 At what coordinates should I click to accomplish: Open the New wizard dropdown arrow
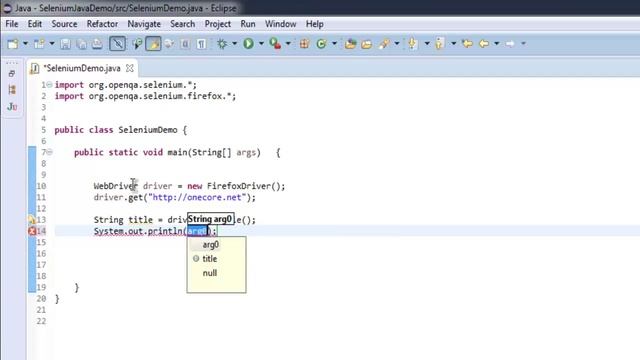click(25, 44)
